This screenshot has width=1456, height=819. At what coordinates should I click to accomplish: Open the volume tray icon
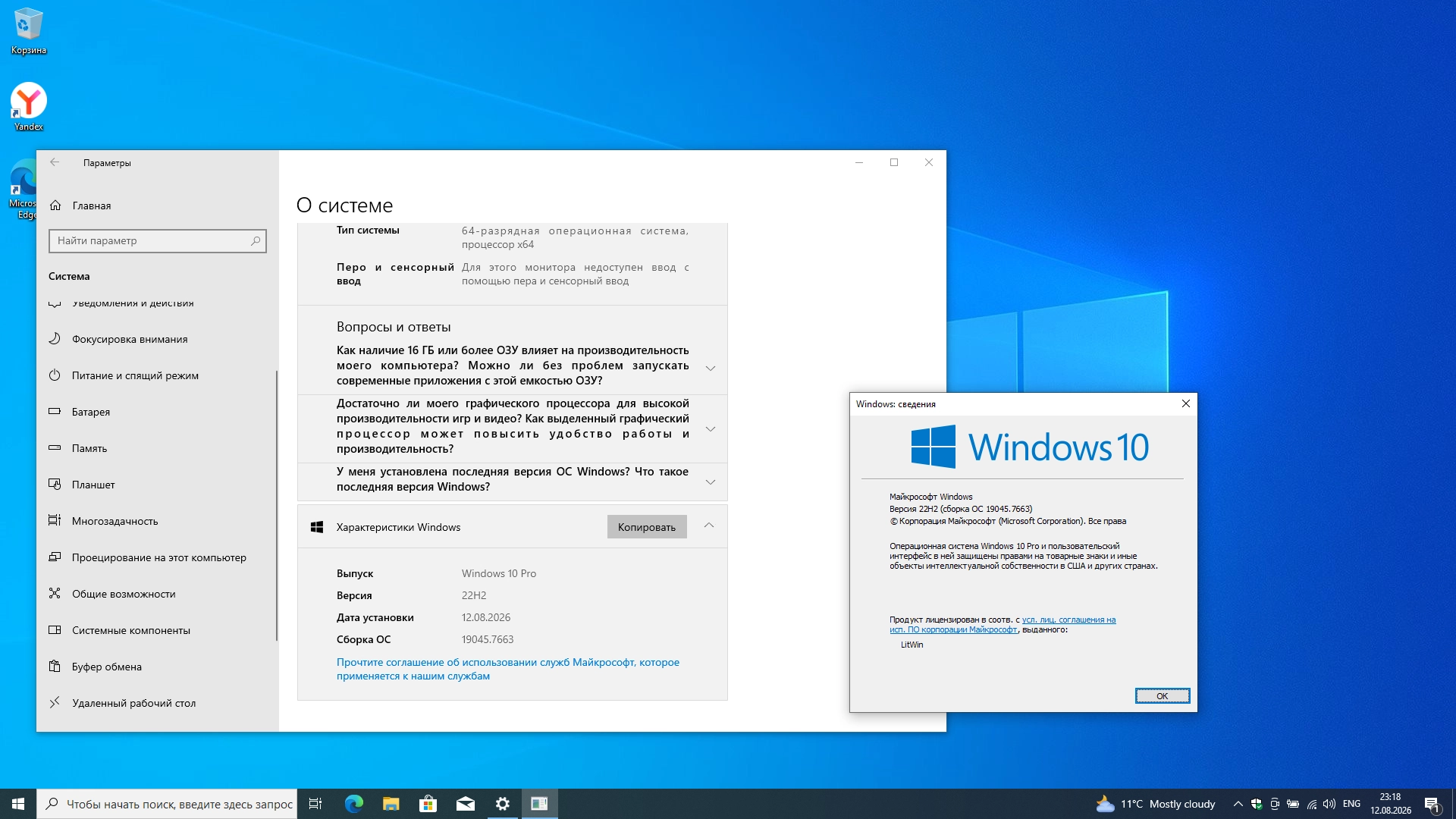tap(1329, 804)
